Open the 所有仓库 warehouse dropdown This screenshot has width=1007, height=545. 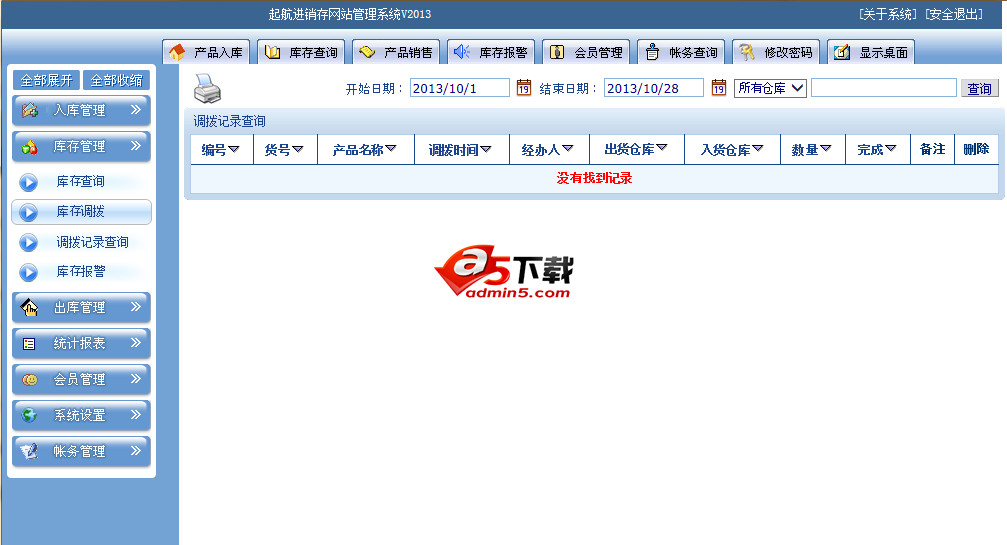(770, 88)
